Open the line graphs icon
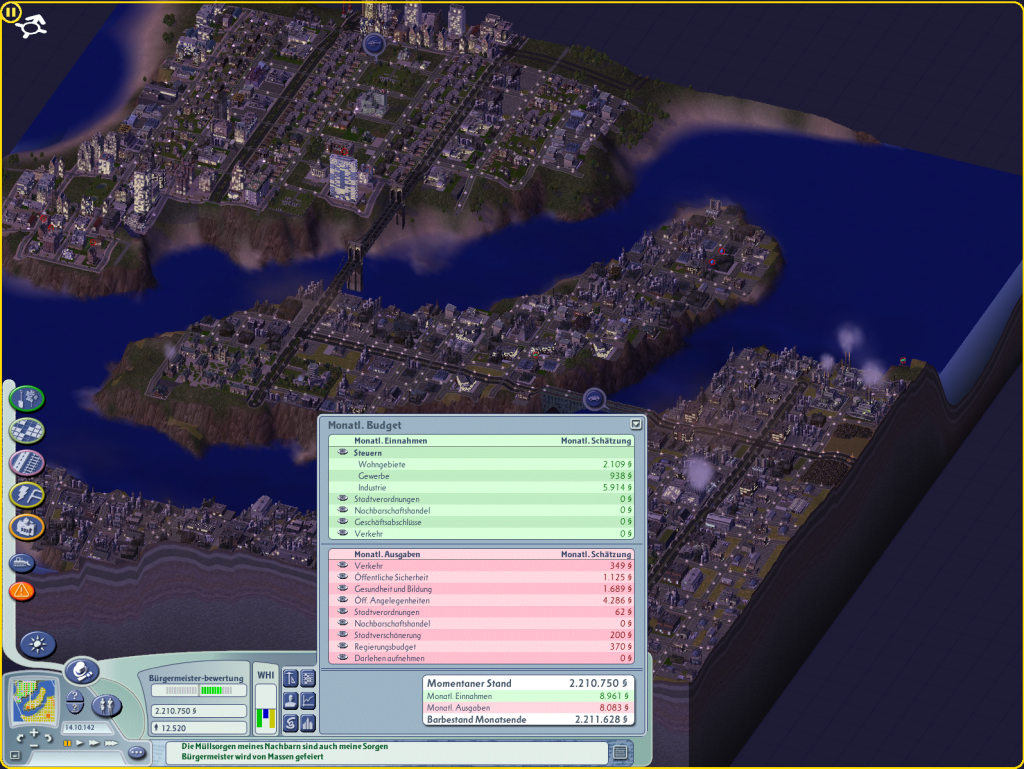Image resolution: width=1024 pixels, height=769 pixels. click(308, 700)
